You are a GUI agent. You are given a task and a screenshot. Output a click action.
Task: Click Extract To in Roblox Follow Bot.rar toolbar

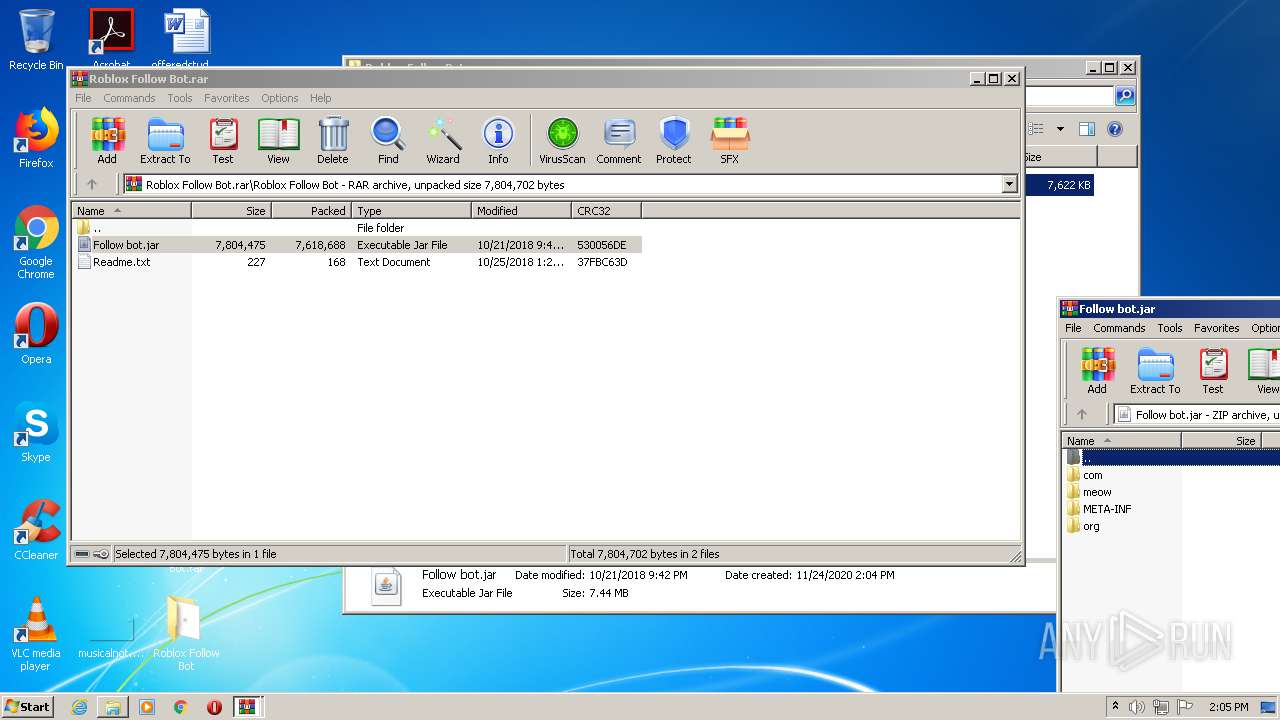(165, 140)
